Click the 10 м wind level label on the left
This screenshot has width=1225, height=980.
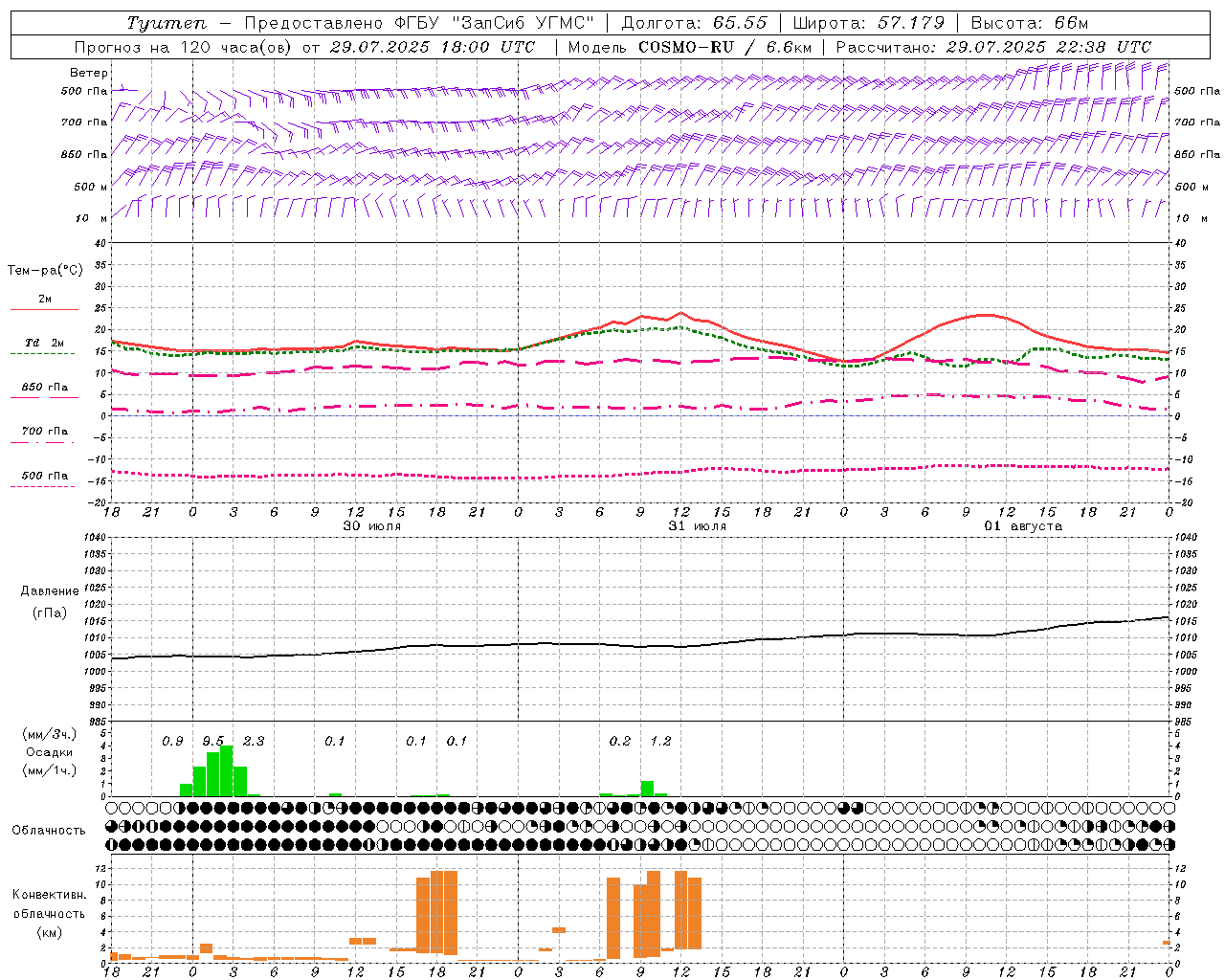[92, 218]
